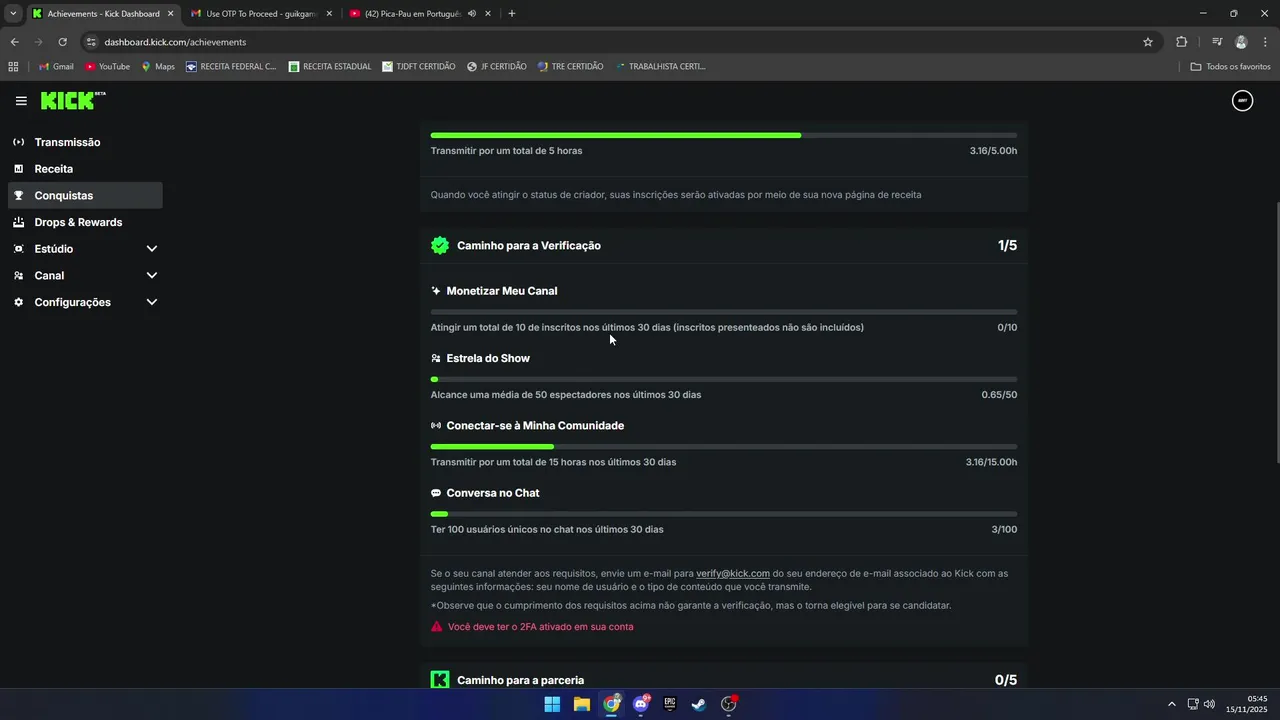The width and height of the screenshot is (1280, 720).
Task: Click the 3.16/15.00h value
Action: [x=991, y=462]
